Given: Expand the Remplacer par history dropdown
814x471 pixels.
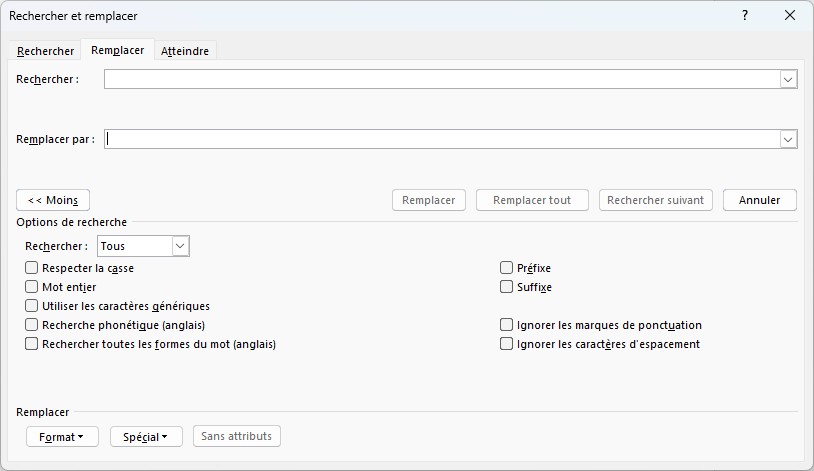Looking at the screenshot, I should (788, 139).
